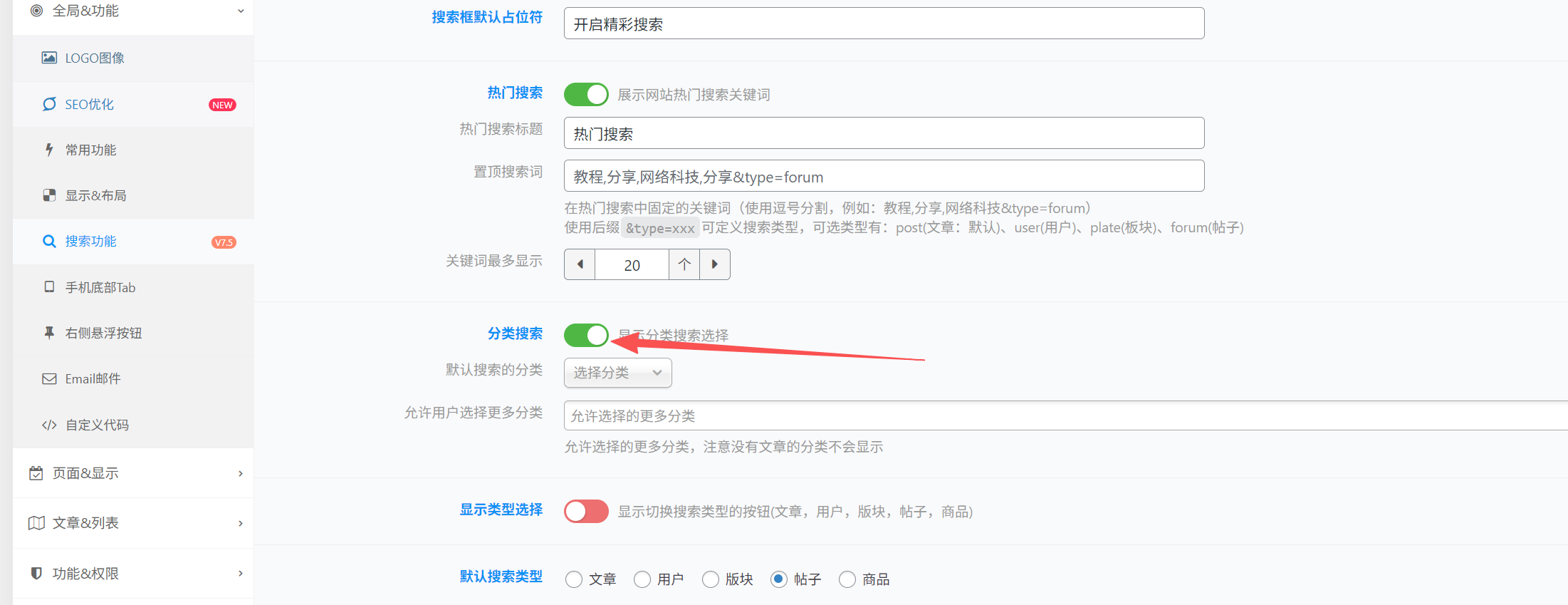Screen dimensions: 1568x605
Task: Click the LOGO图像 image icon
Action: pos(49,58)
